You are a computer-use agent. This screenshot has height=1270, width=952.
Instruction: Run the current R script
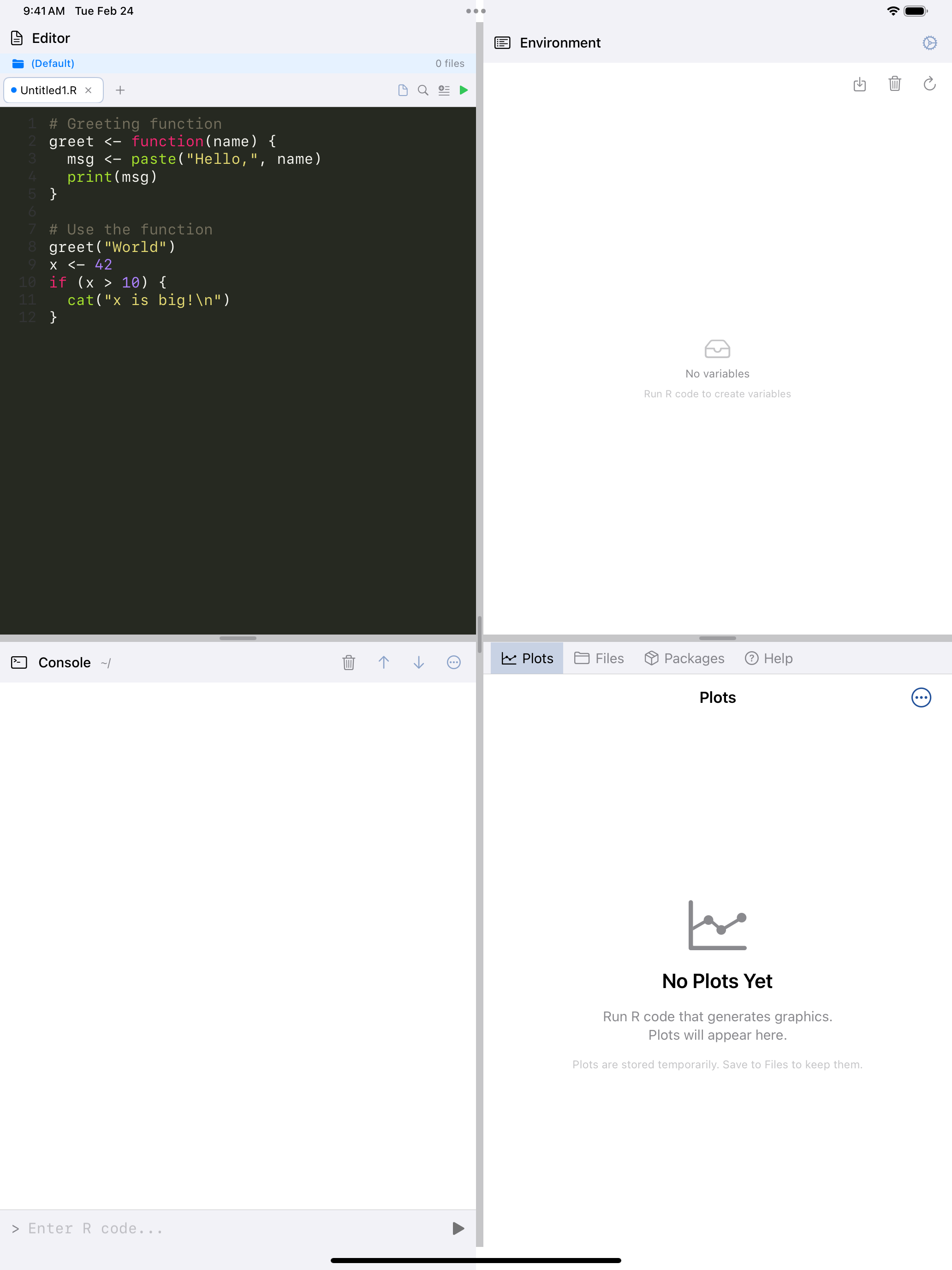click(x=464, y=90)
